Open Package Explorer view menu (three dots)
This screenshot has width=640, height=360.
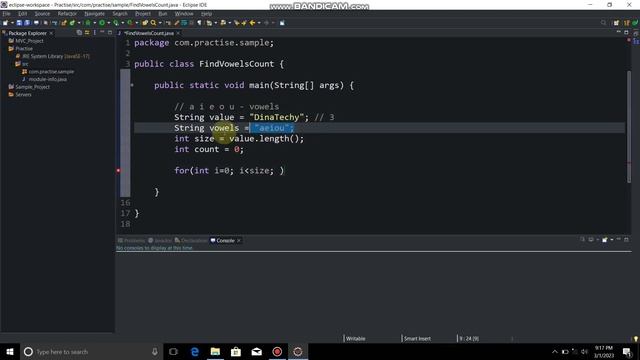point(95,33)
